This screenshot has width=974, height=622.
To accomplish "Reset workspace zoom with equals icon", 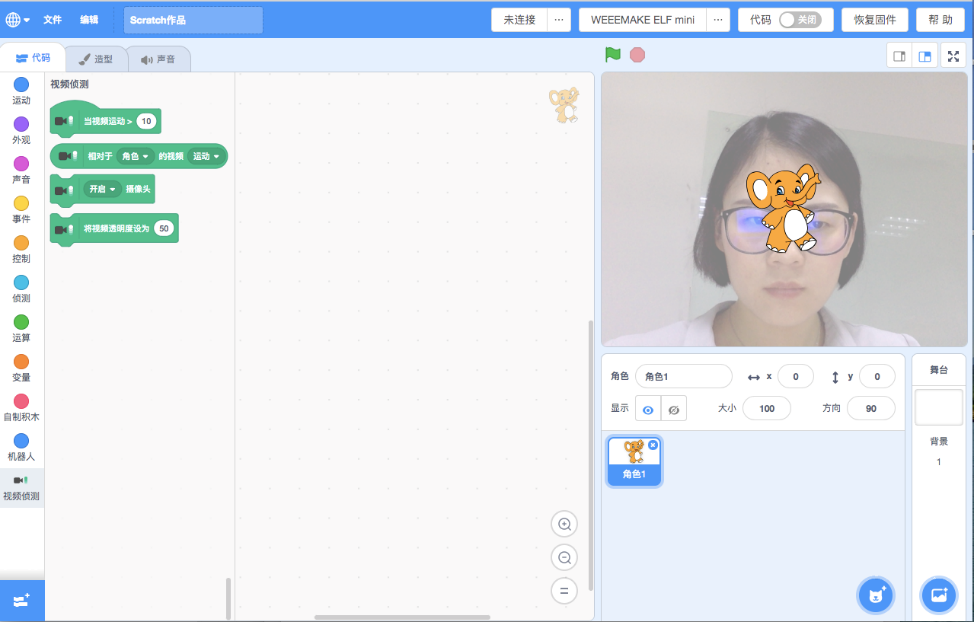I will (x=564, y=591).
